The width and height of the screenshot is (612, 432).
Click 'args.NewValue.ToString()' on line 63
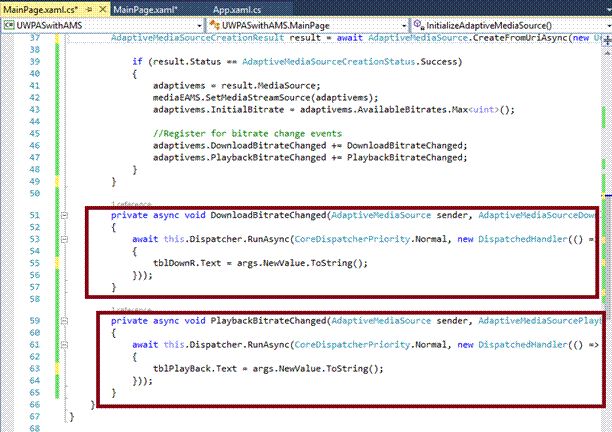click(x=315, y=369)
